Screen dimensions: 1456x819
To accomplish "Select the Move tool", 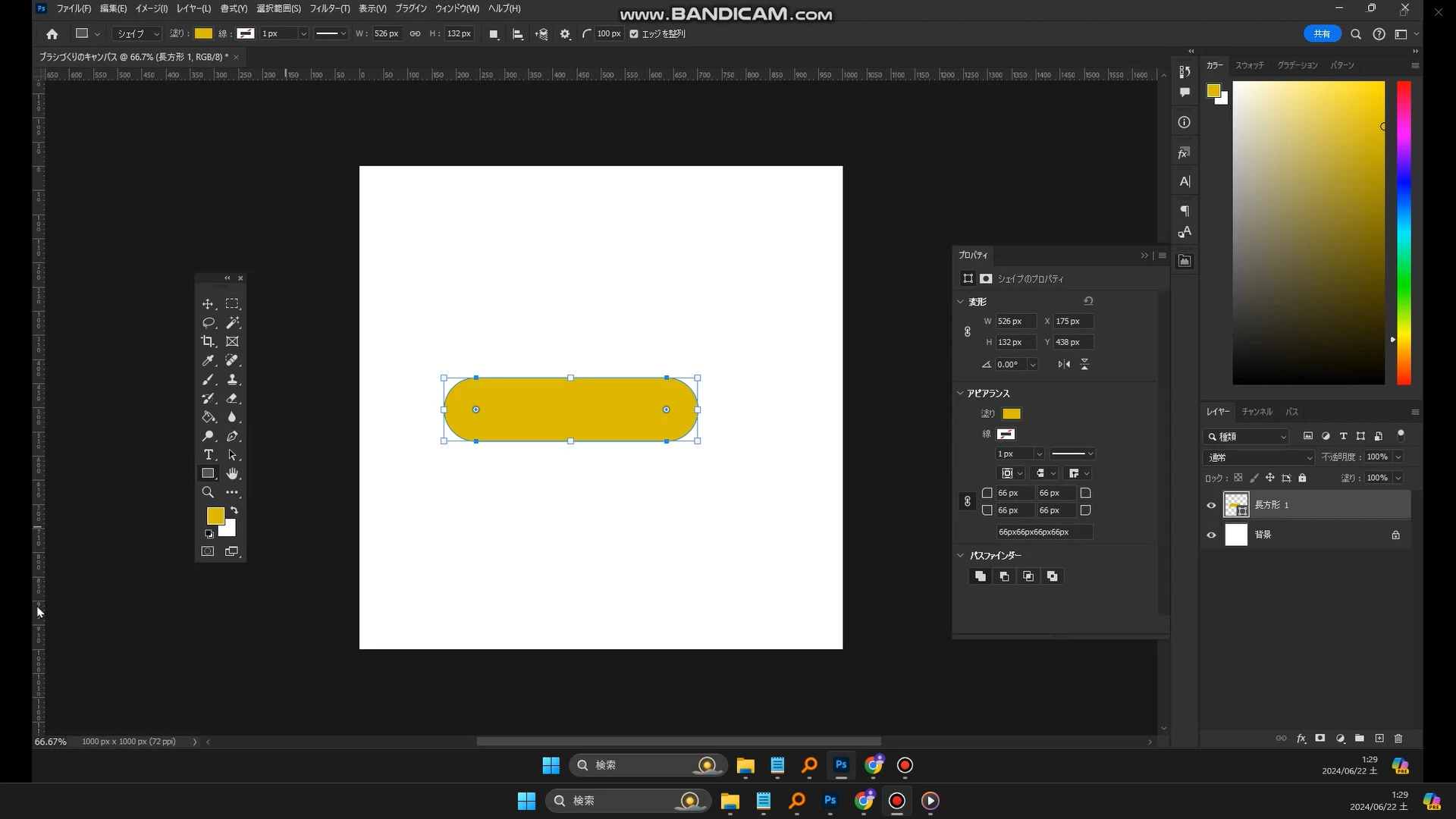I will (x=207, y=304).
